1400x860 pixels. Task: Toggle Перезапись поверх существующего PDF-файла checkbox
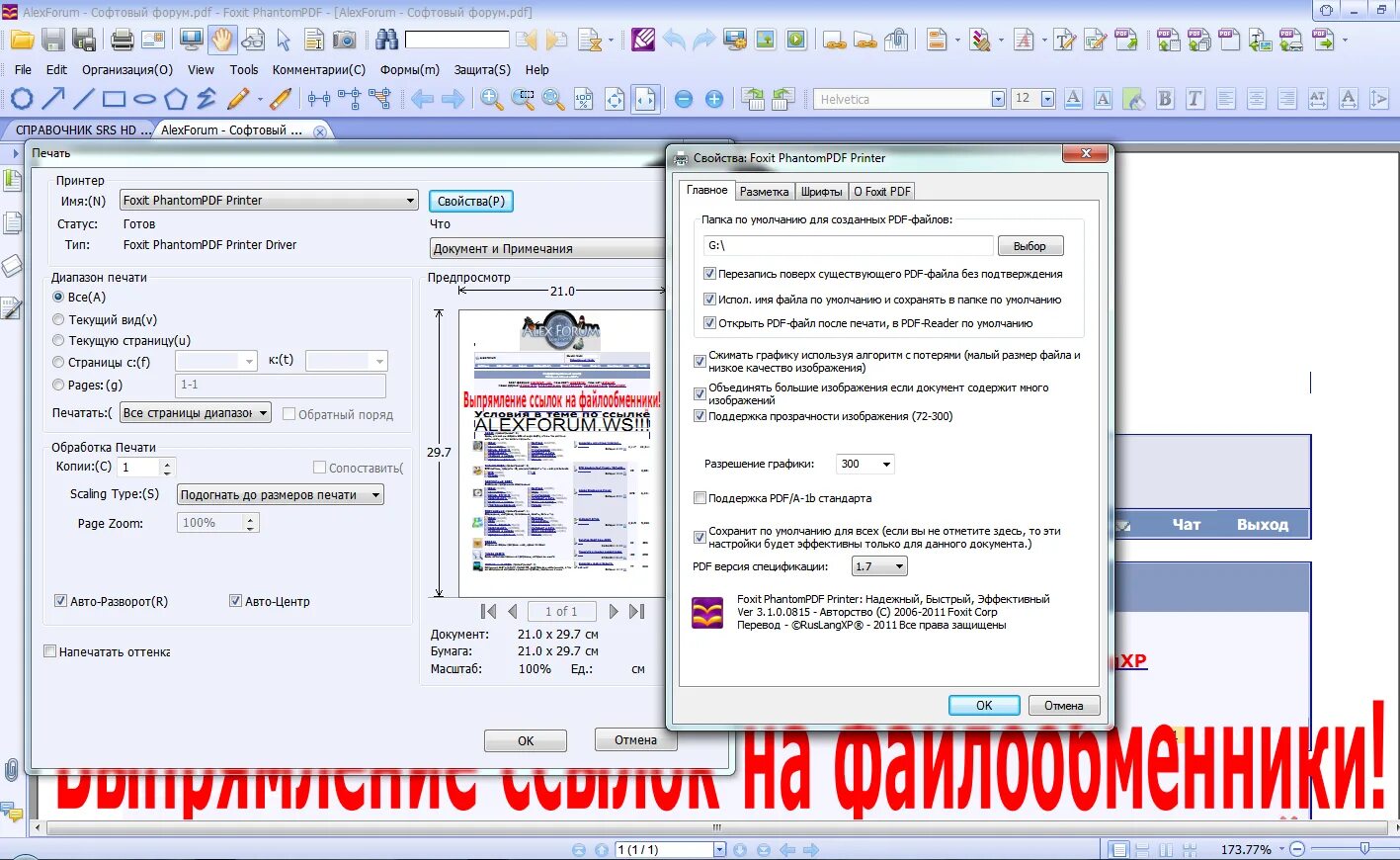coord(709,274)
